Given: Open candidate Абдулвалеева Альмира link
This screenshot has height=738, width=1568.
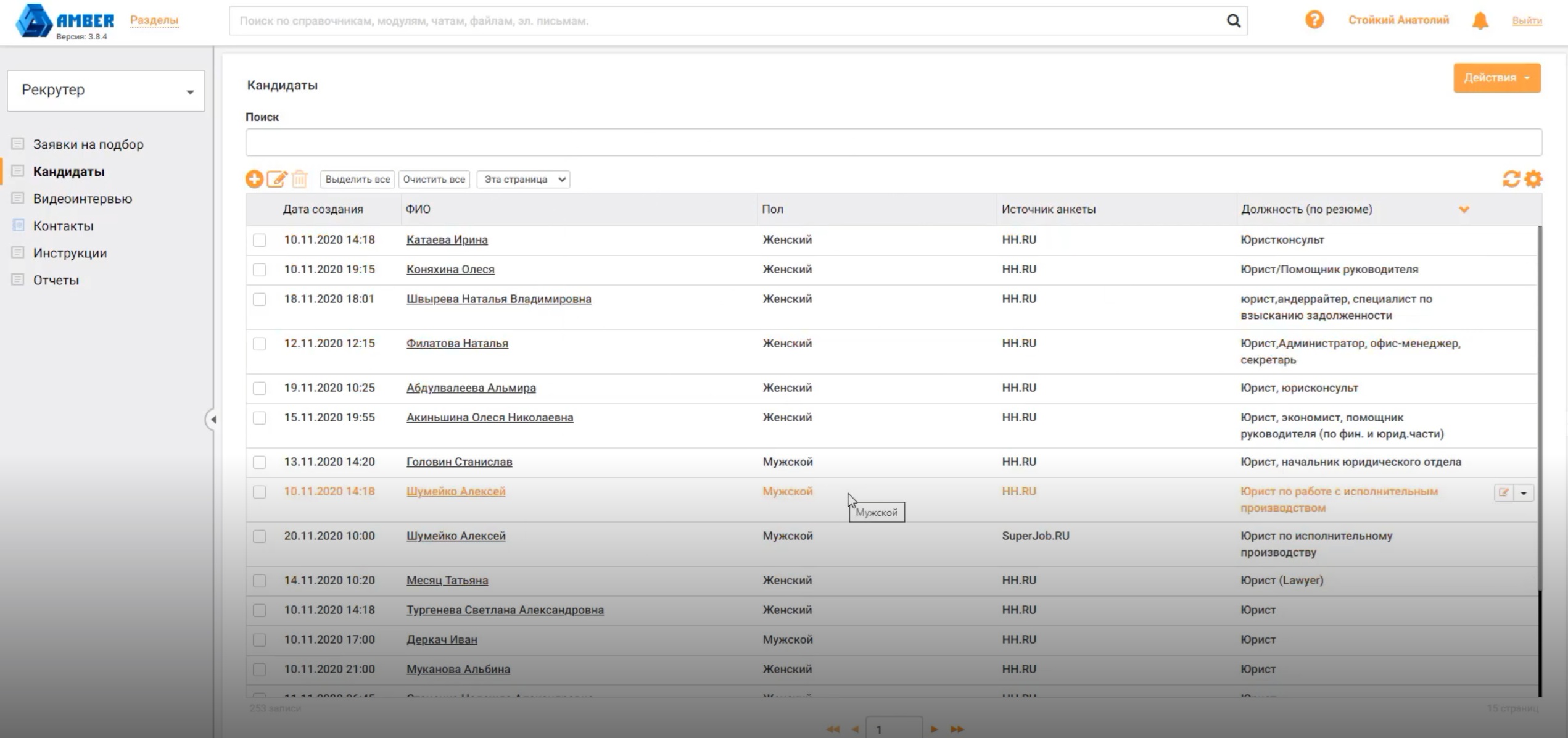Looking at the screenshot, I should click(471, 388).
